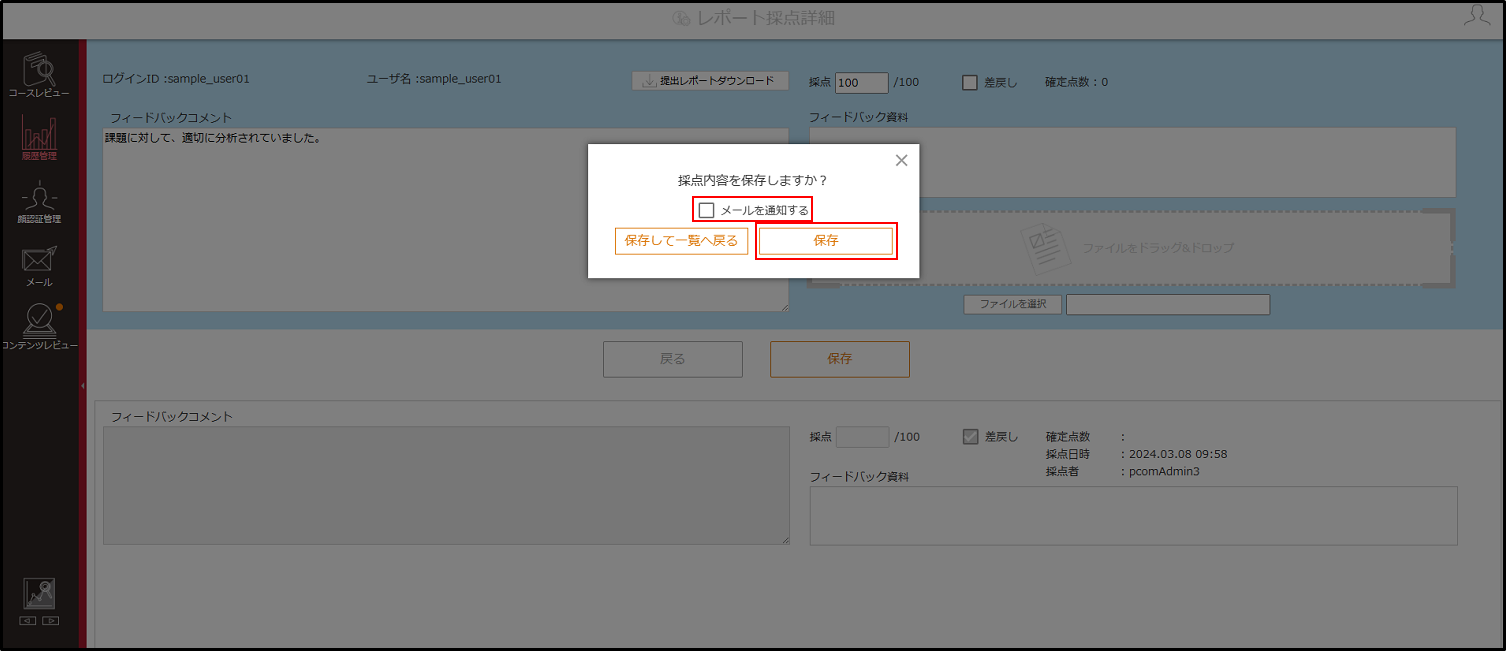
Task: Enable the メールを通知する checkbox
Action: [x=707, y=210]
